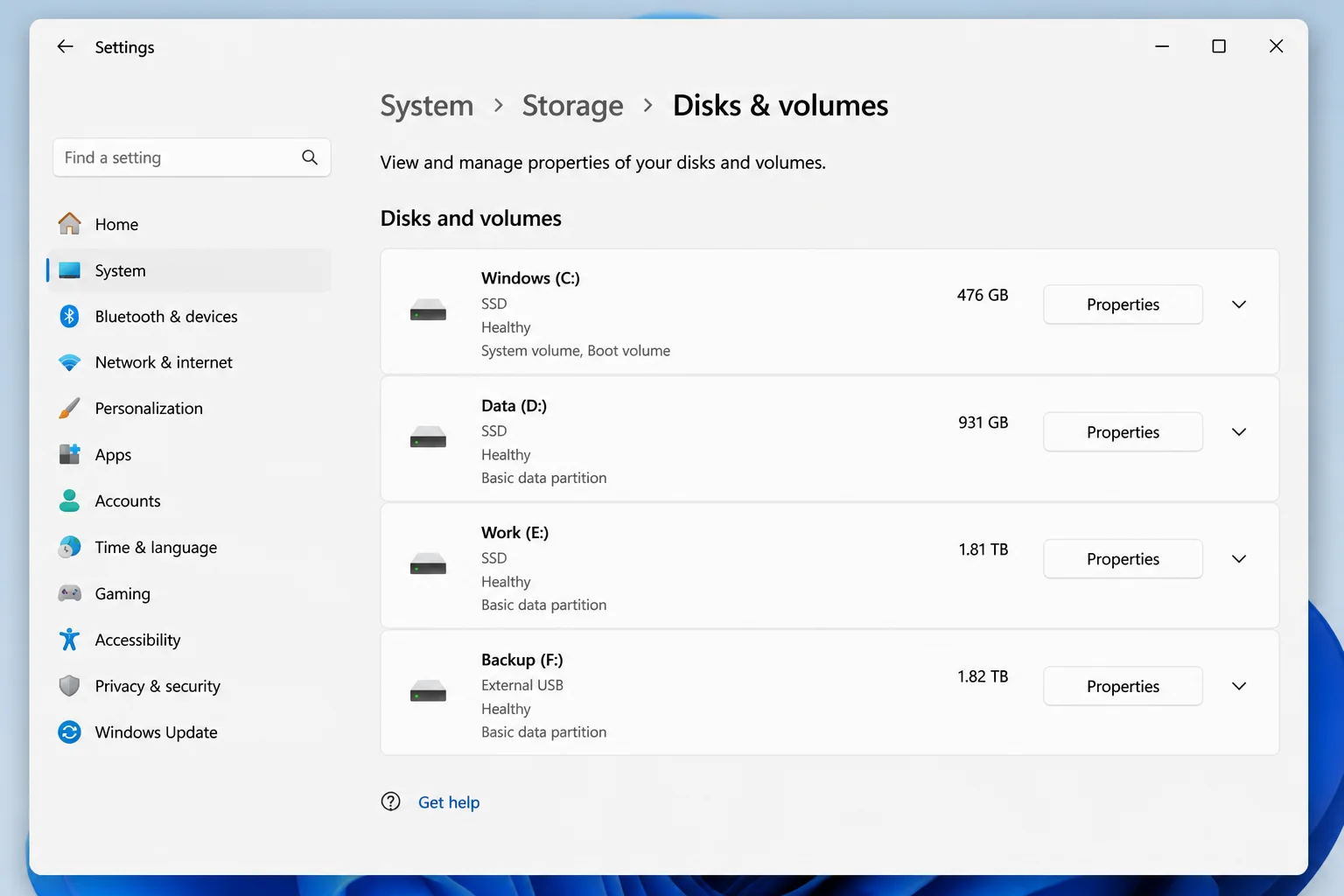The image size is (1344, 896).
Task: Open Accounts settings
Action: point(189,500)
